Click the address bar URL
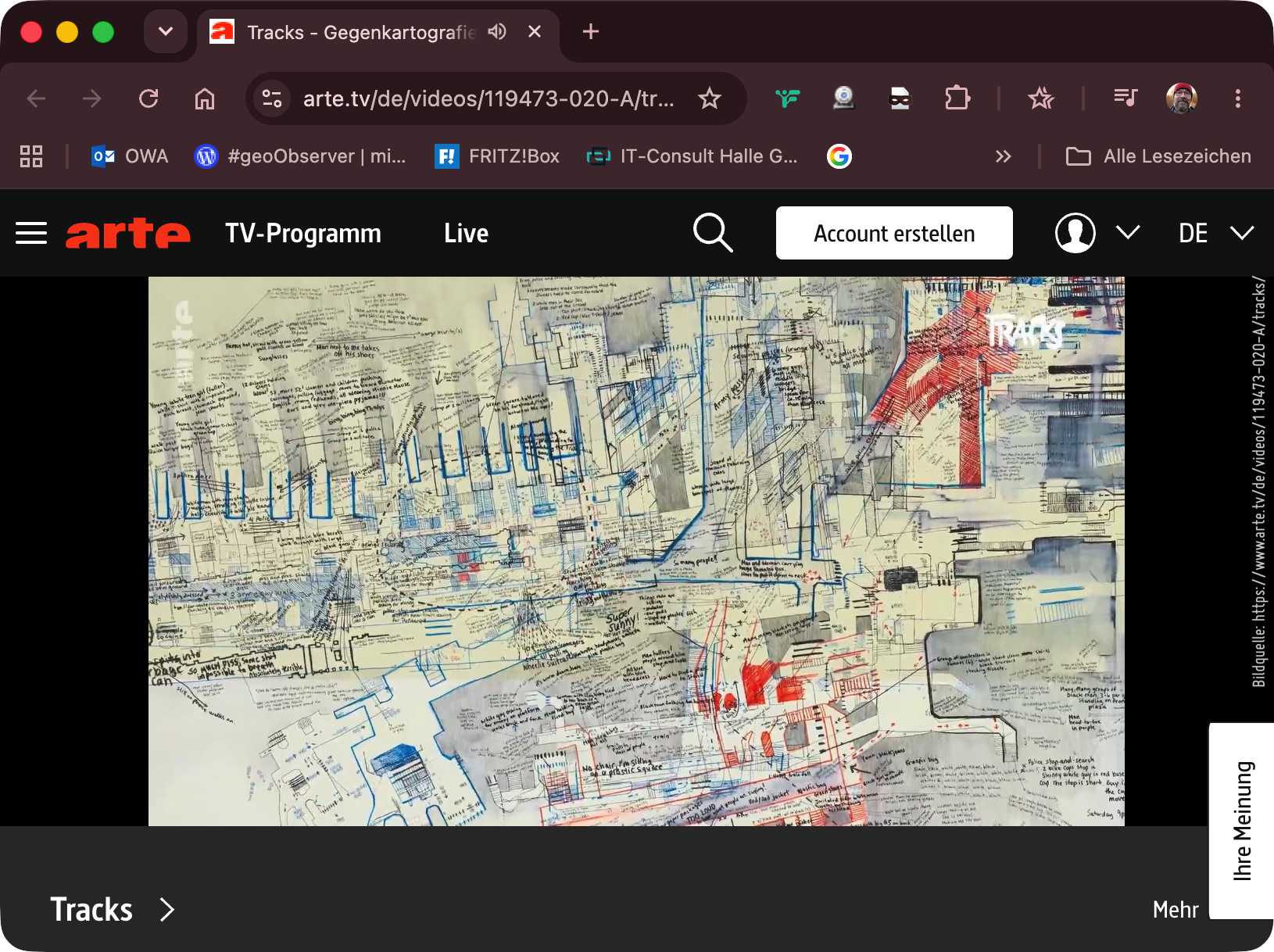 point(488,98)
